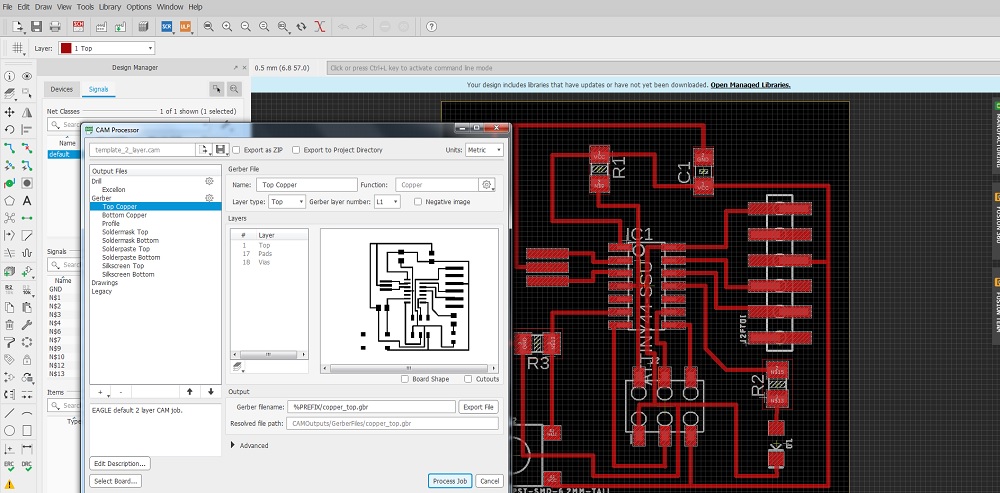Open the Library menu

pyautogui.click(x=110, y=7)
